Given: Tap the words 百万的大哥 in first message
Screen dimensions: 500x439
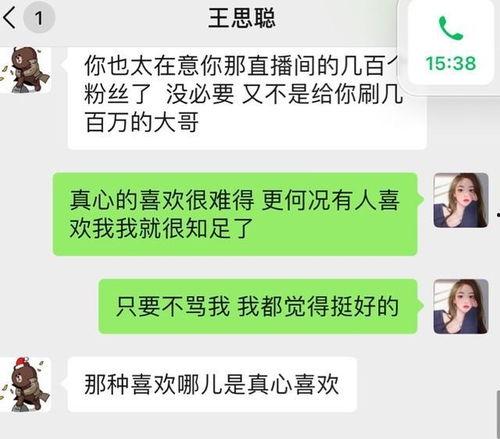Looking at the screenshot, I should click(142, 122).
